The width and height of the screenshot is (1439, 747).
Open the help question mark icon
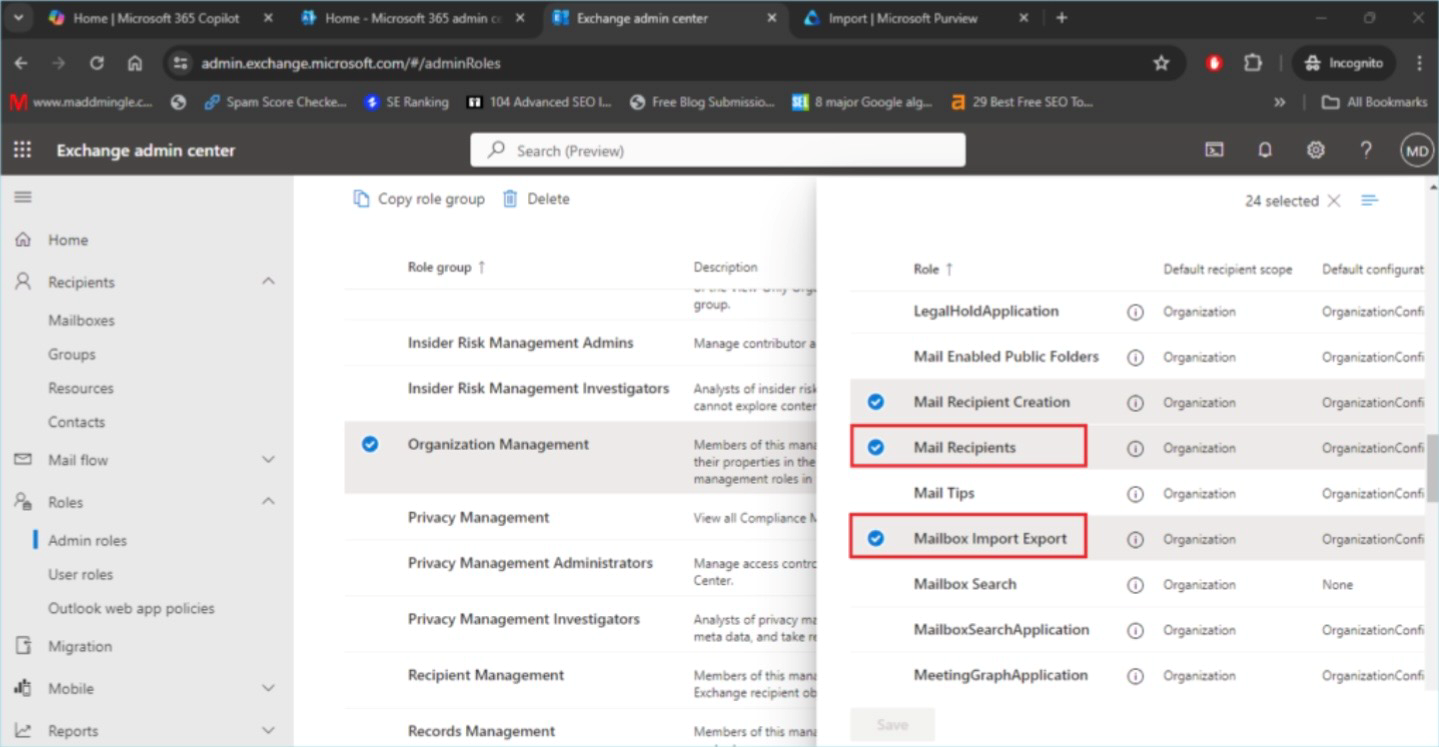coord(1366,150)
